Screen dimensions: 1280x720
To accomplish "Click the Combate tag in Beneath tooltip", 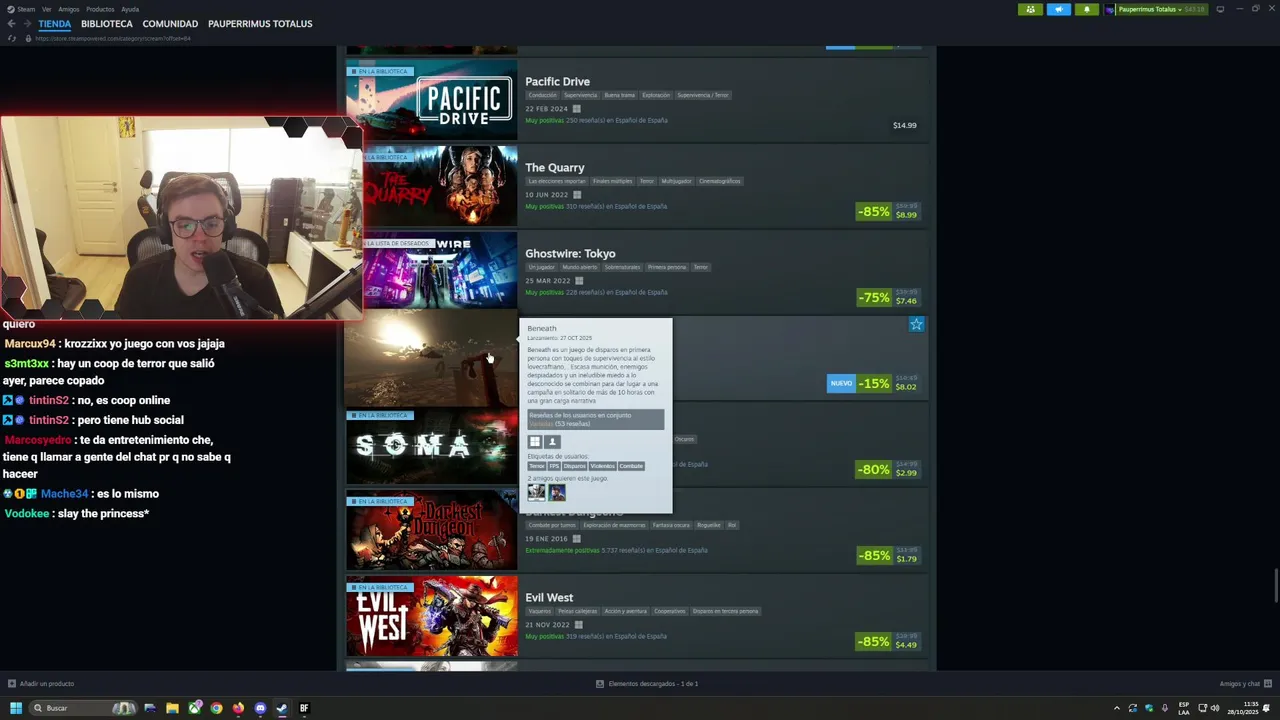I will tap(631, 466).
